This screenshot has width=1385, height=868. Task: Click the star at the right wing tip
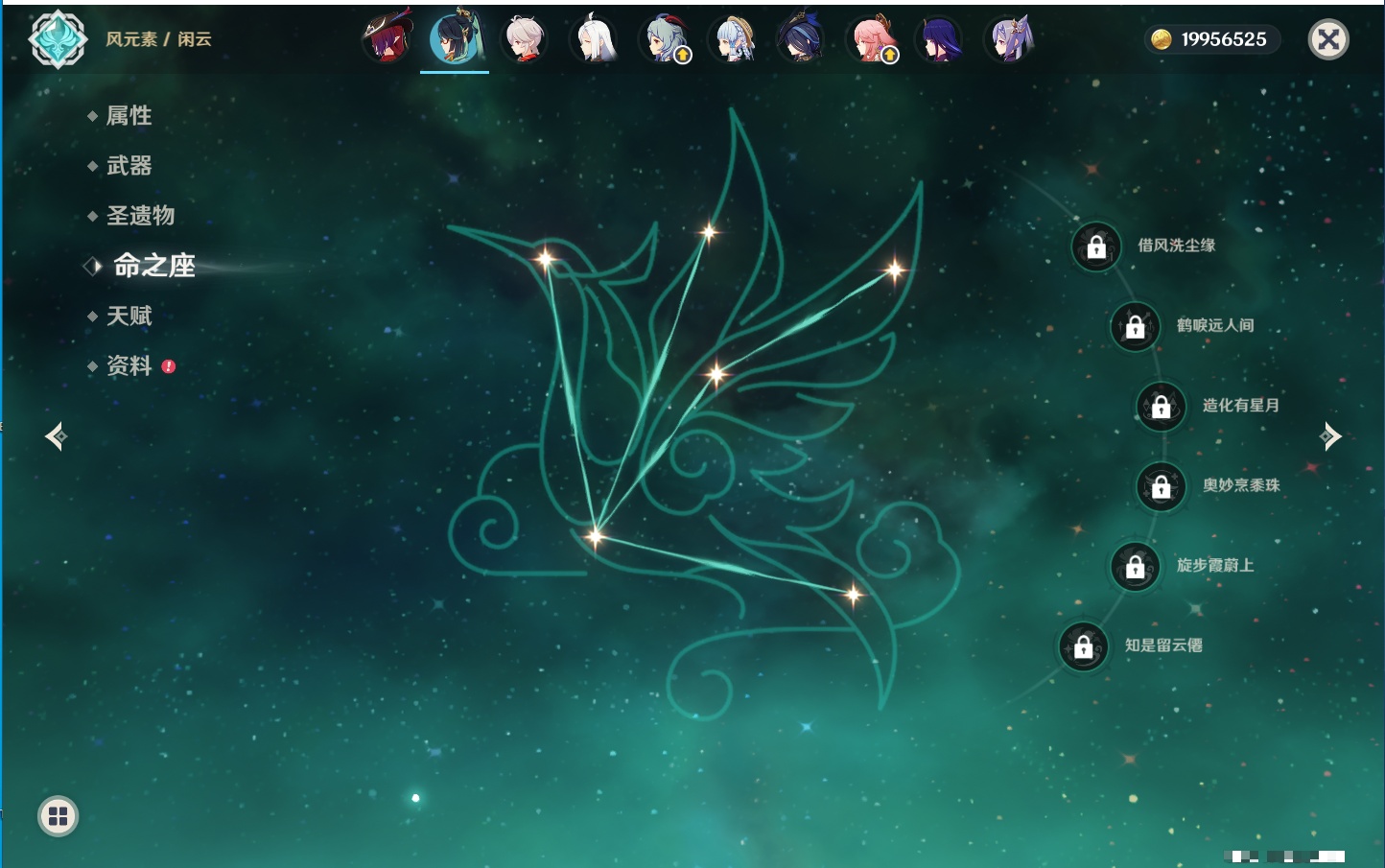tap(895, 270)
